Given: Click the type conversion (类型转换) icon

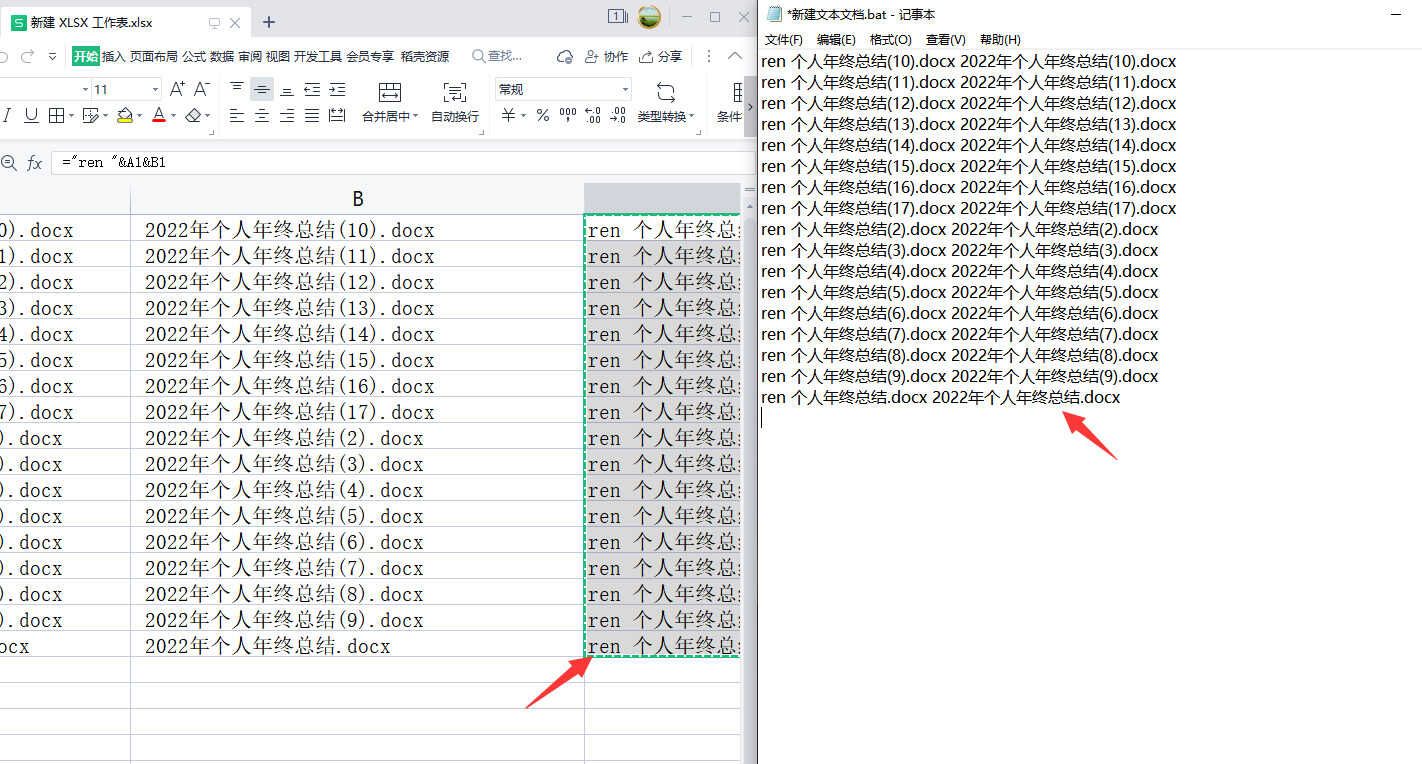Looking at the screenshot, I should tap(665, 93).
